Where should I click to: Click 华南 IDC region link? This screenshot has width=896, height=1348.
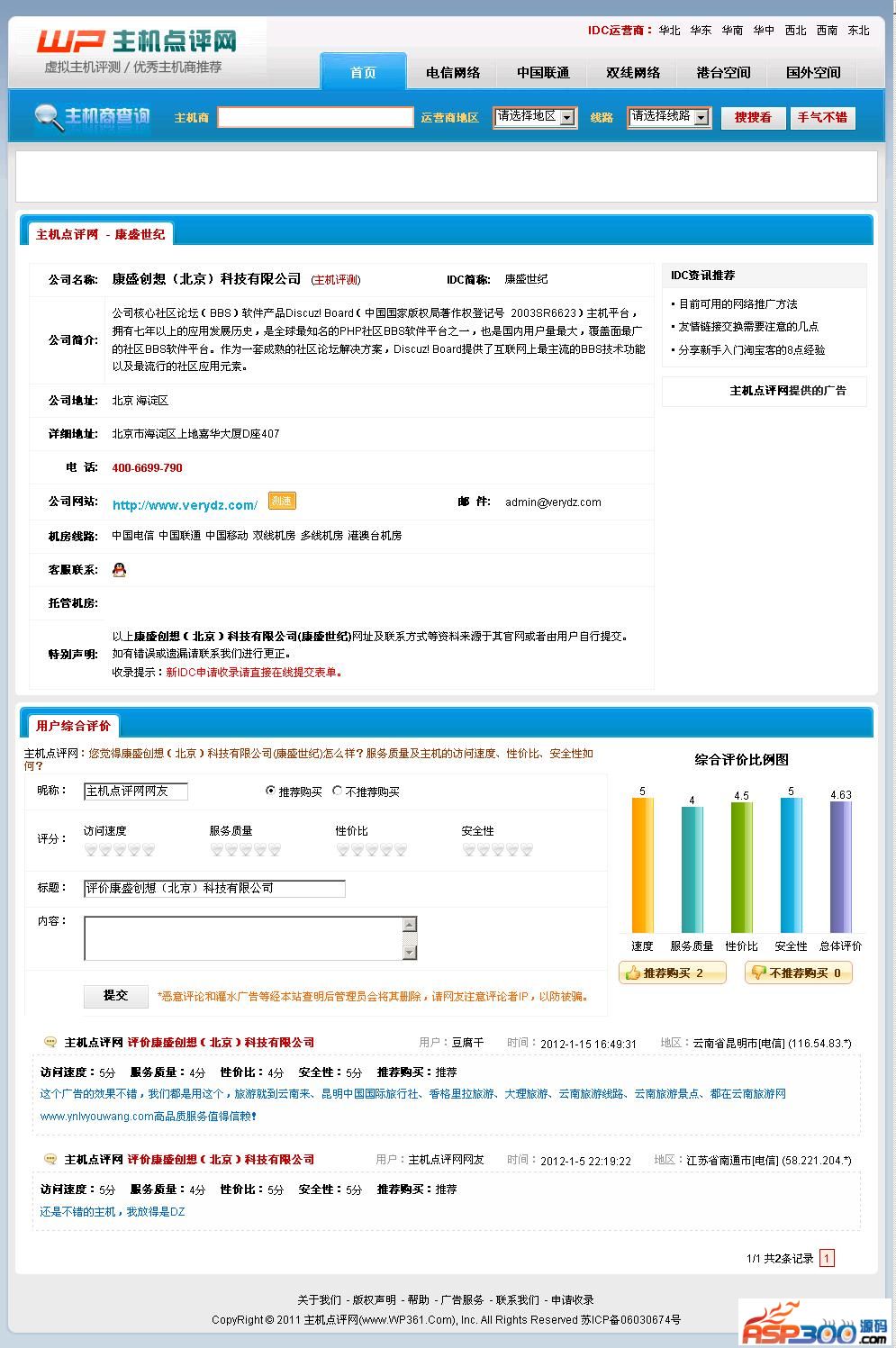click(732, 31)
